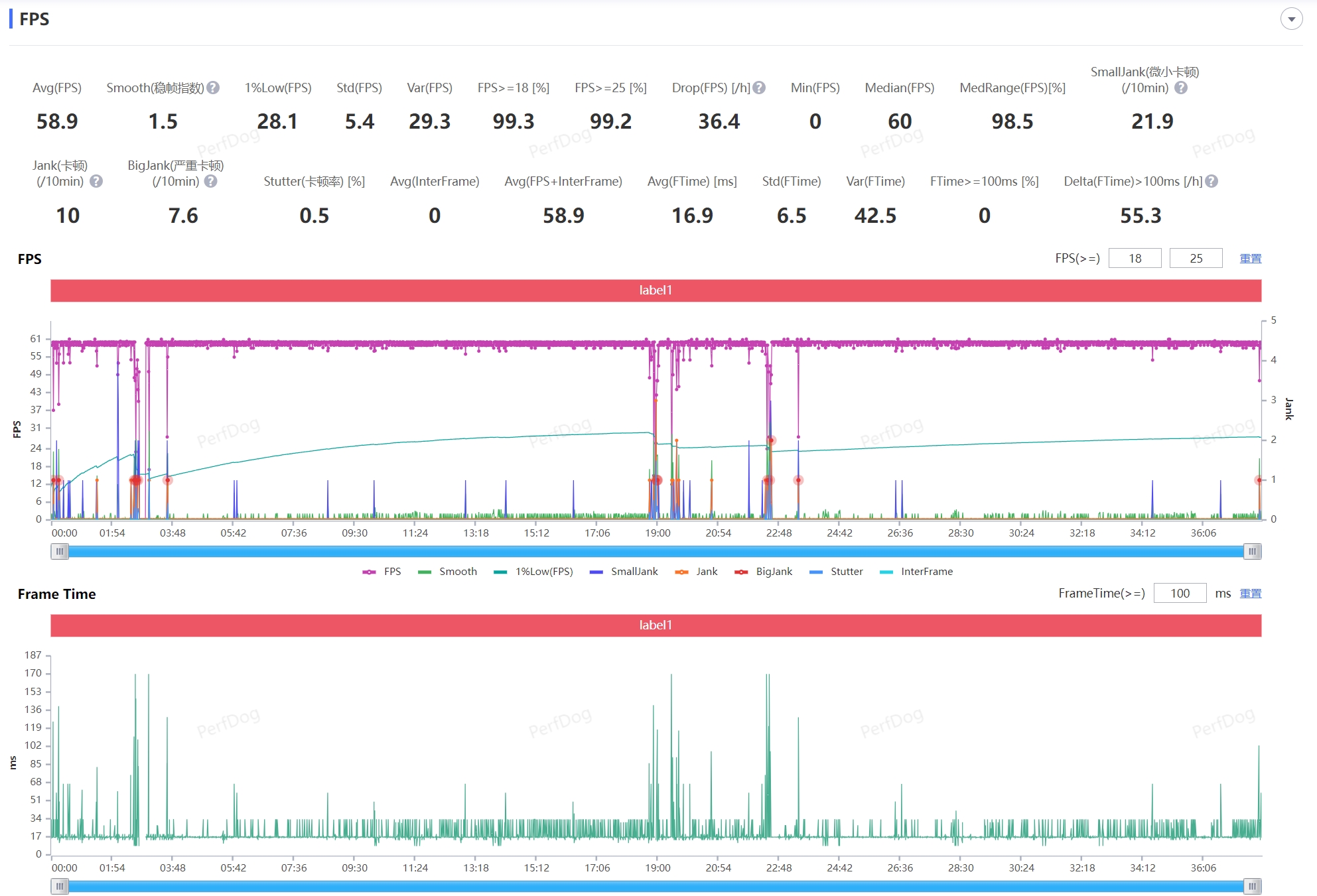Click help icon next to BigJank (/10min)

[x=210, y=181]
